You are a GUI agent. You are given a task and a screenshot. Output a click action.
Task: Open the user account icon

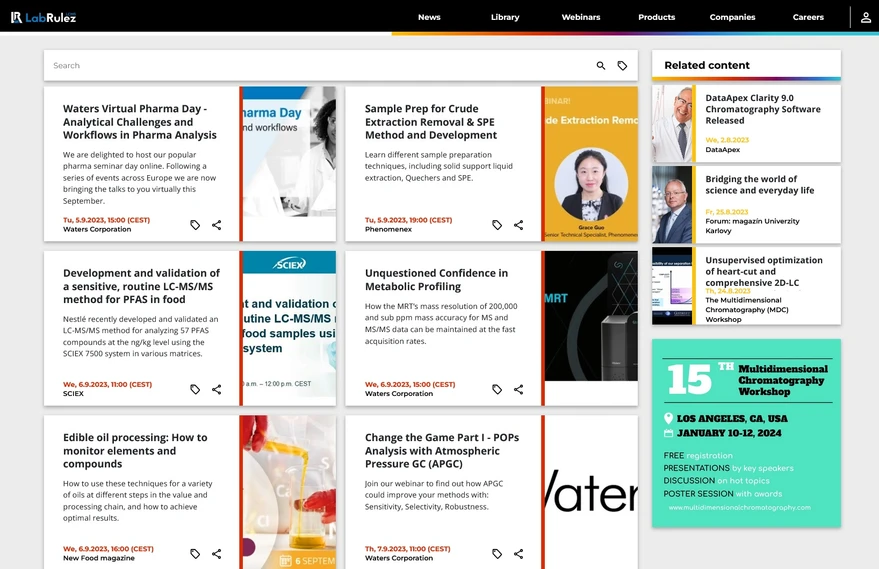pos(866,17)
